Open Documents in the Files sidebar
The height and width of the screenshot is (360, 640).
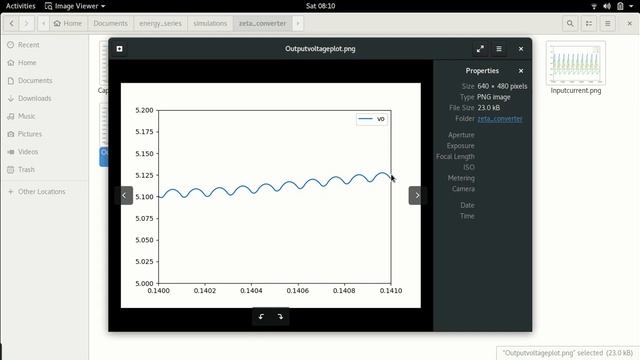pos(44,80)
